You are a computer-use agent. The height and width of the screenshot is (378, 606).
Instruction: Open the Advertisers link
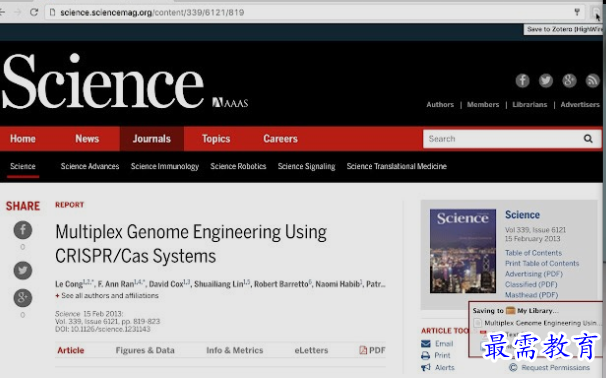coord(580,104)
